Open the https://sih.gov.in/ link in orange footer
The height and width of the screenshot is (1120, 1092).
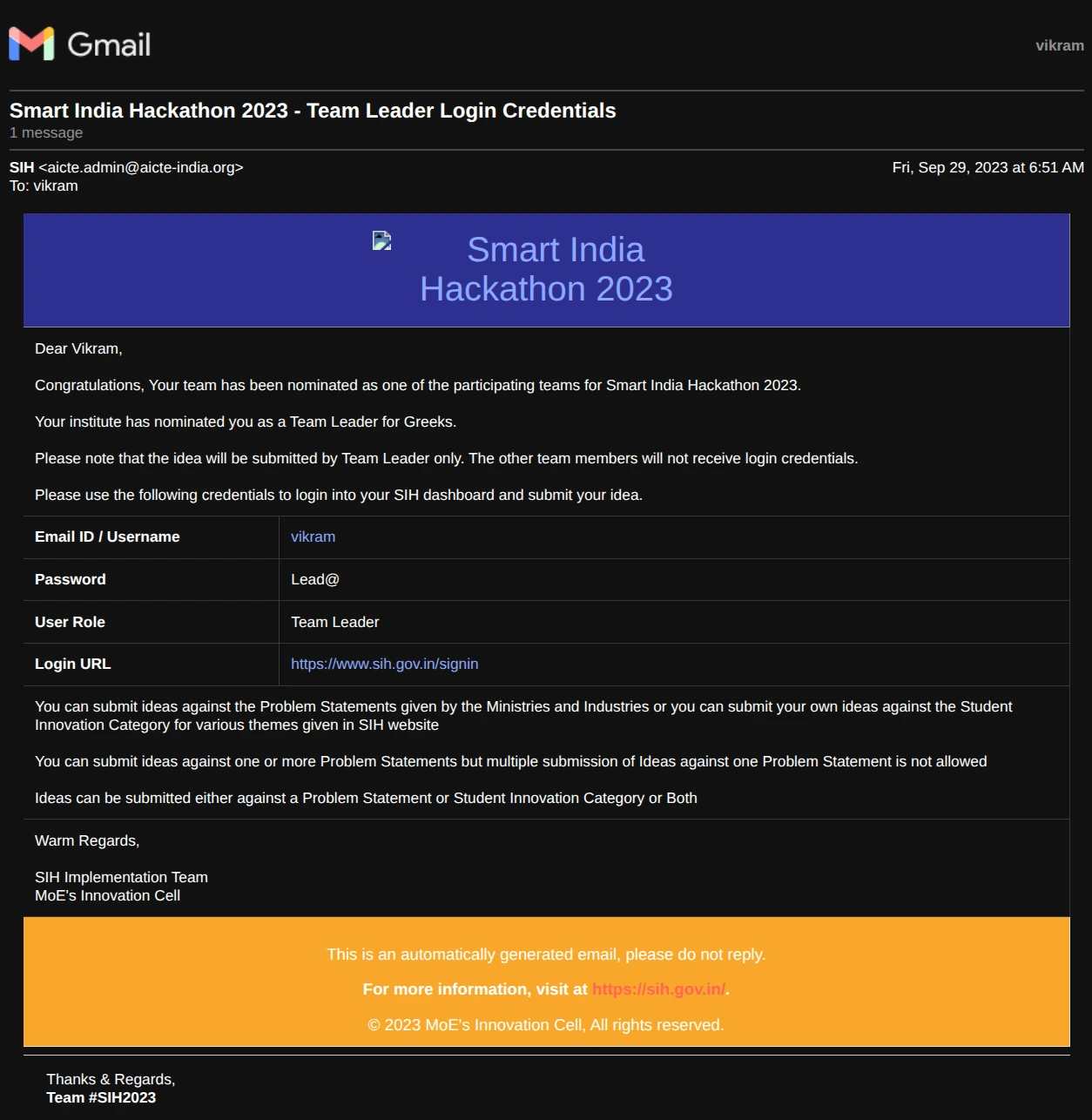[x=658, y=989]
